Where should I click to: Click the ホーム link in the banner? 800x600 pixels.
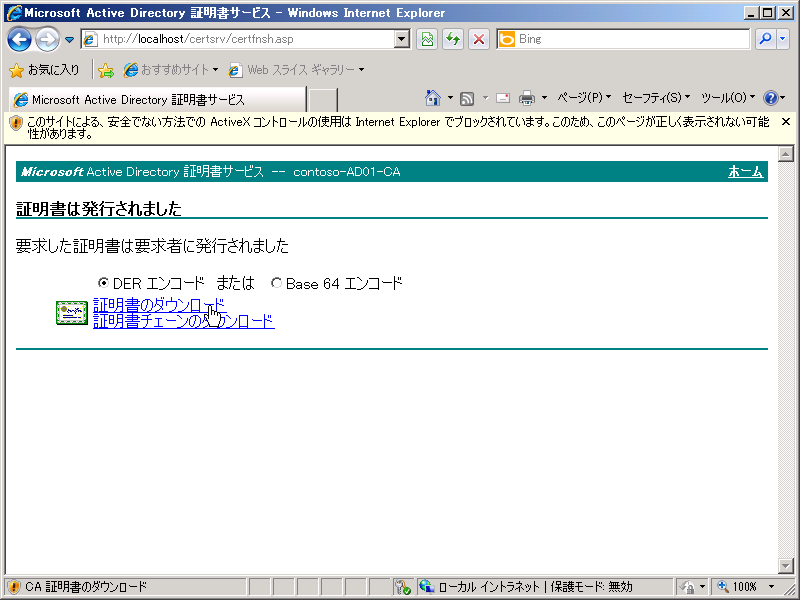pyautogui.click(x=745, y=171)
